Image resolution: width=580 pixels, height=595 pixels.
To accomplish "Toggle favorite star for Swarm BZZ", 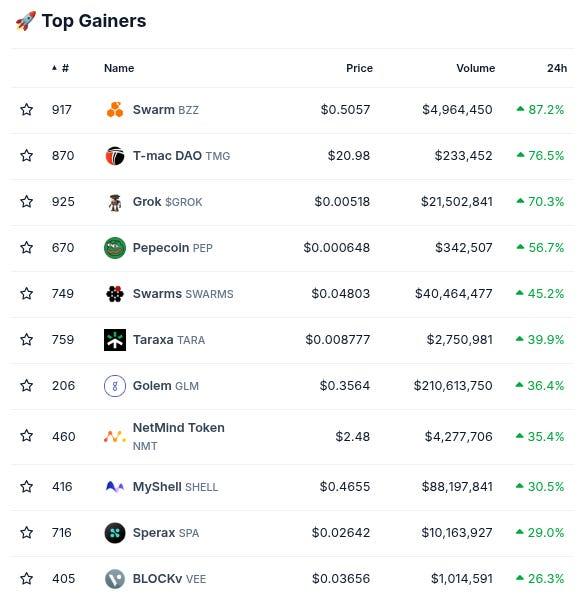I will (27, 110).
